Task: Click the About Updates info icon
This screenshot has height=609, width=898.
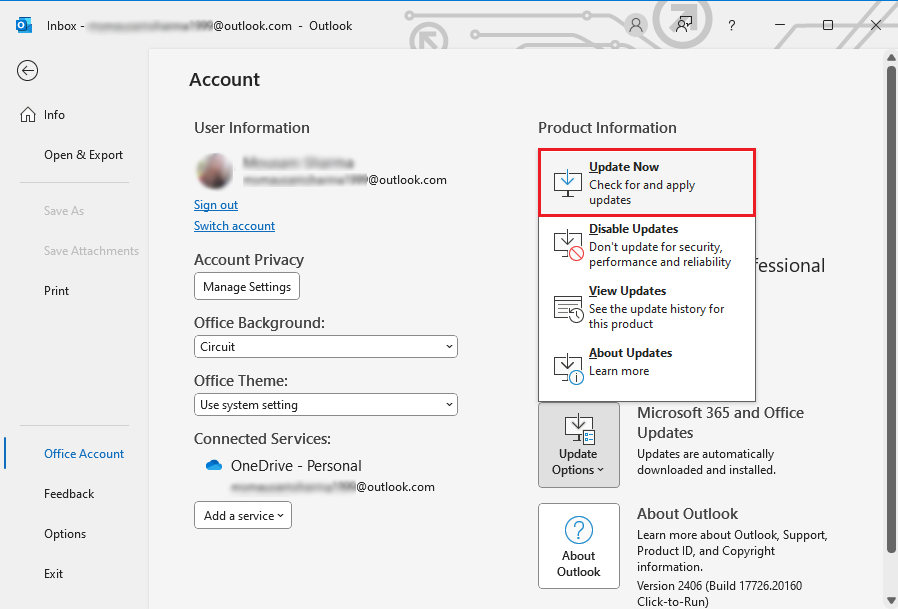Action: pyautogui.click(x=568, y=368)
